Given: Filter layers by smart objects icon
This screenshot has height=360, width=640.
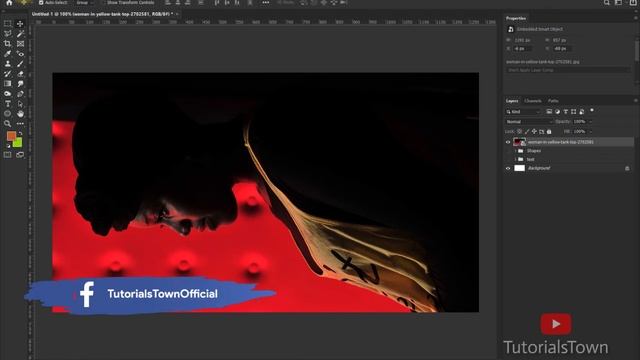Looking at the screenshot, I should (582, 111).
